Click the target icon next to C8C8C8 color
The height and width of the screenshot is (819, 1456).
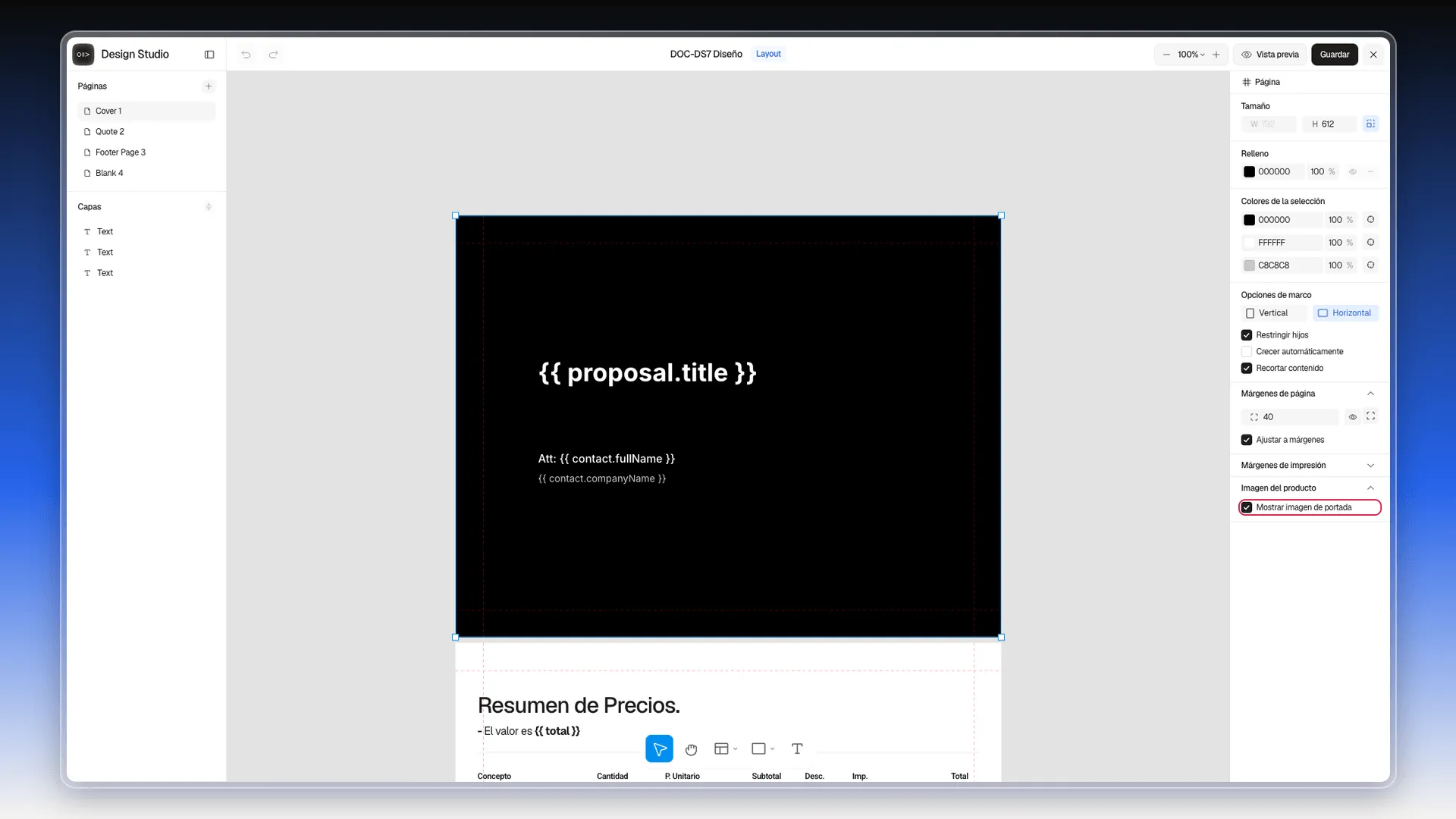[x=1370, y=265]
